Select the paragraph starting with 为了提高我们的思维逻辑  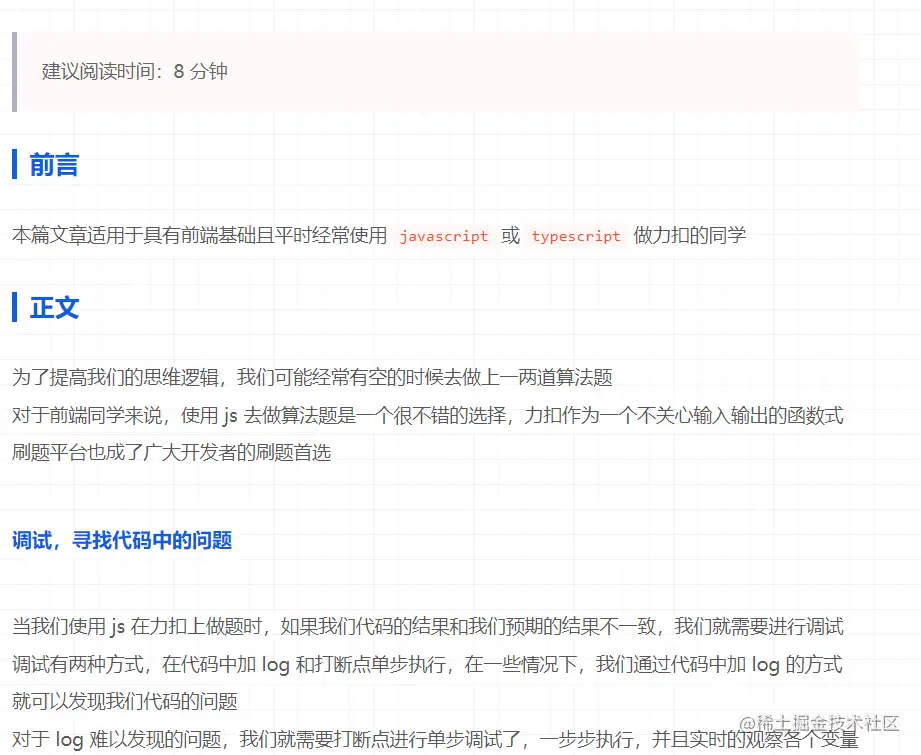pyautogui.click(x=300, y=378)
